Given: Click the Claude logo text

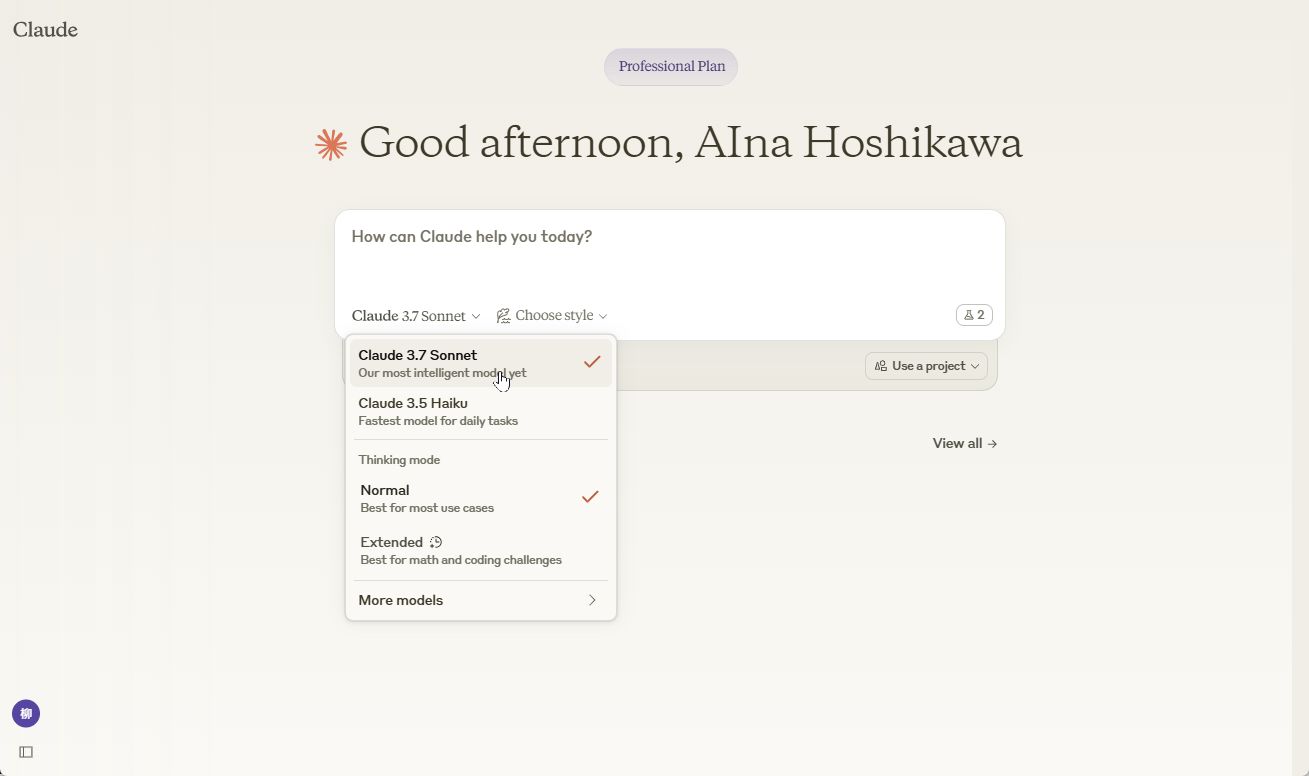Looking at the screenshot, I should click(x=45, y=30).
